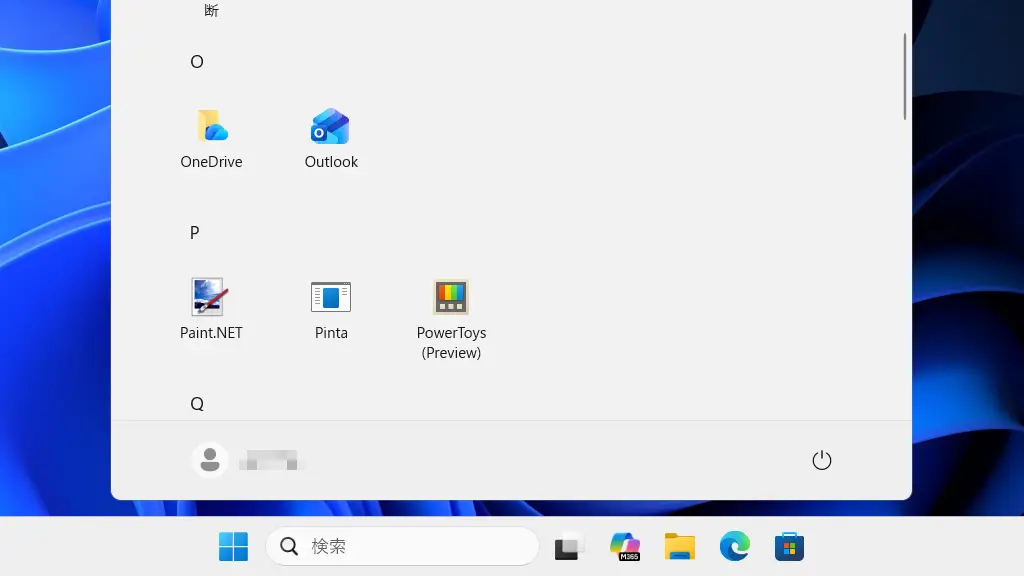
Task: Click the app list vertical scrollbar
Action: 905,76
